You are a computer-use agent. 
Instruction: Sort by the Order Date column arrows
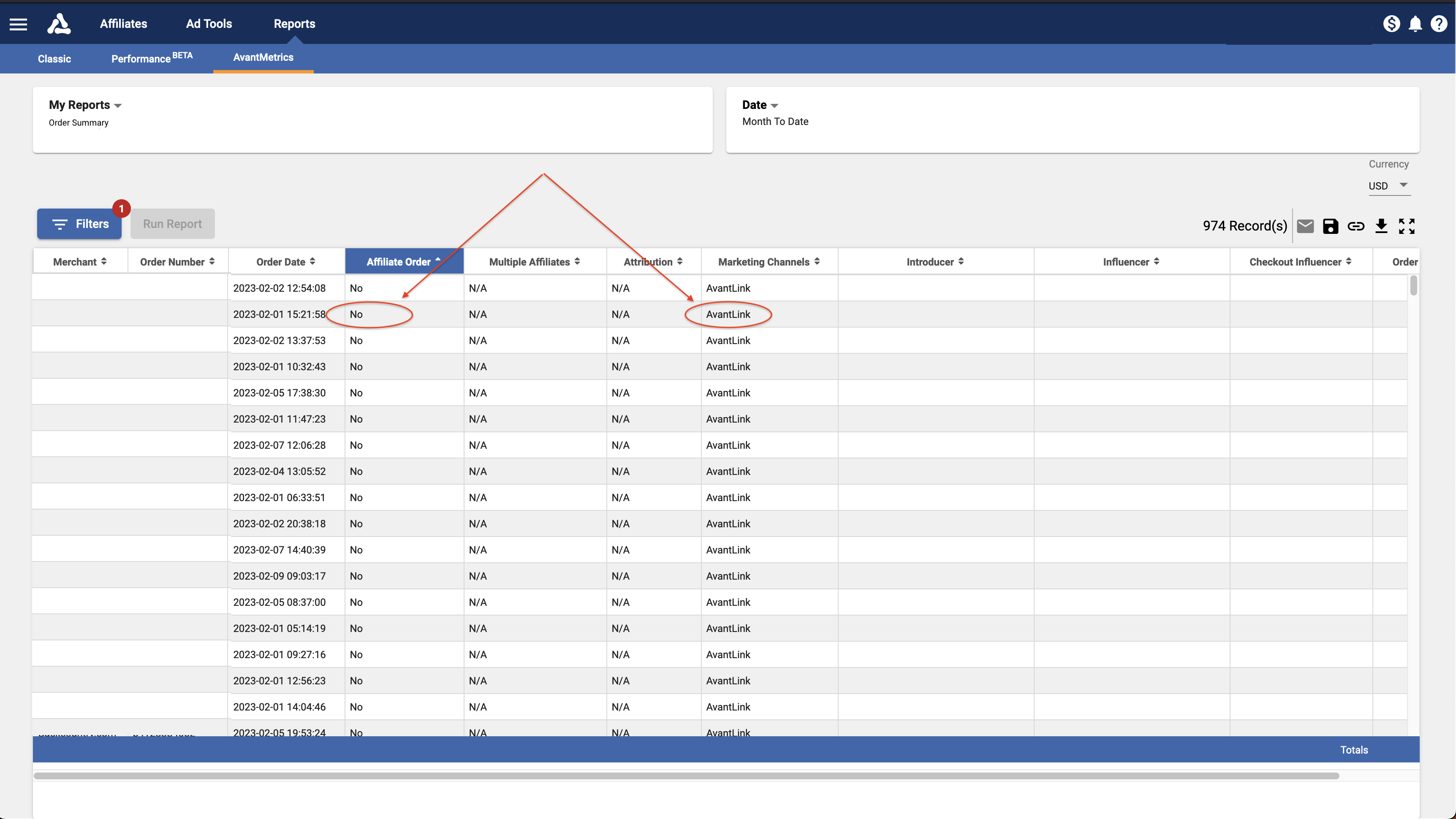click(x=312, y=261)
